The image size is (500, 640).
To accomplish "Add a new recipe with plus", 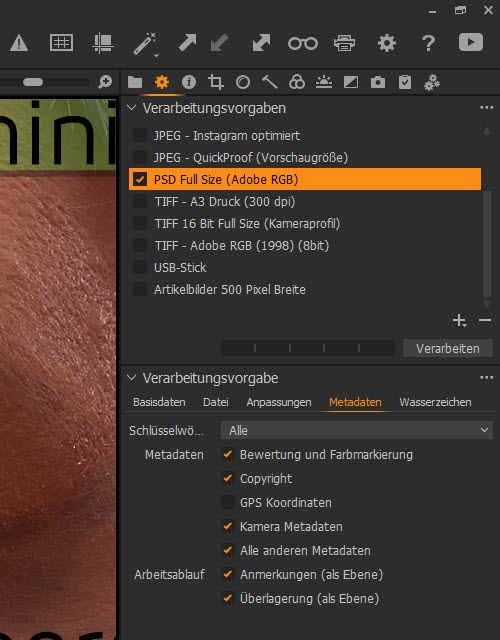I will coord(459,320).
